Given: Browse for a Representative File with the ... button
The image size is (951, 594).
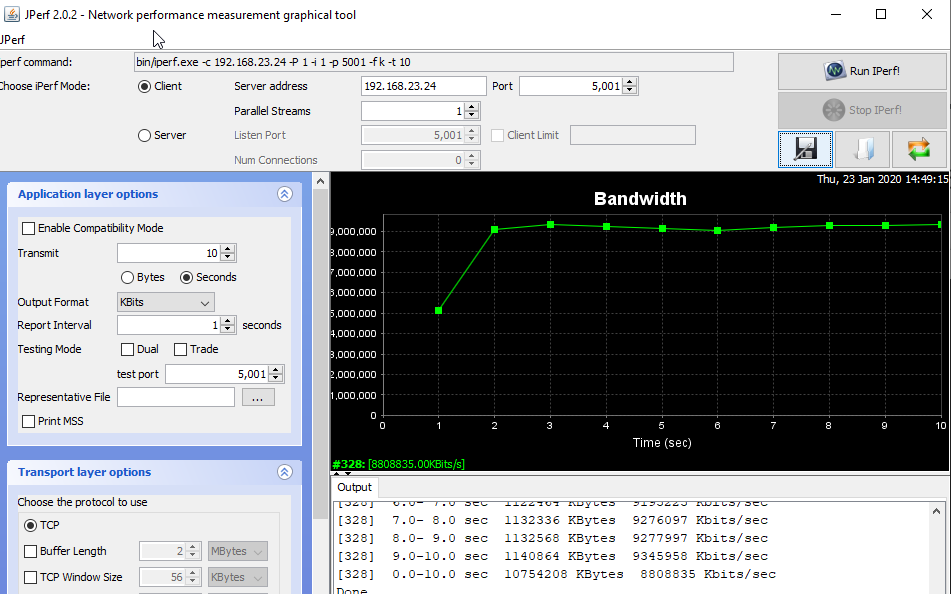Looking at the screenshot, I should point(258,397).
